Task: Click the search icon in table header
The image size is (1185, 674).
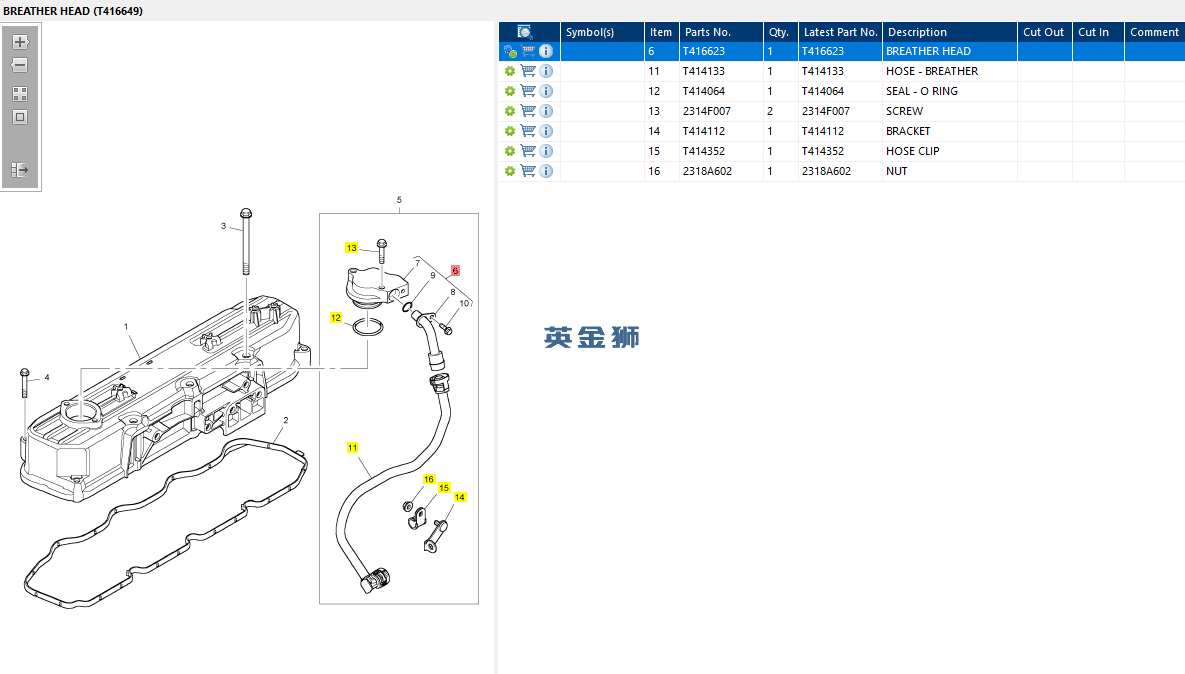Action: click(524, 32)
